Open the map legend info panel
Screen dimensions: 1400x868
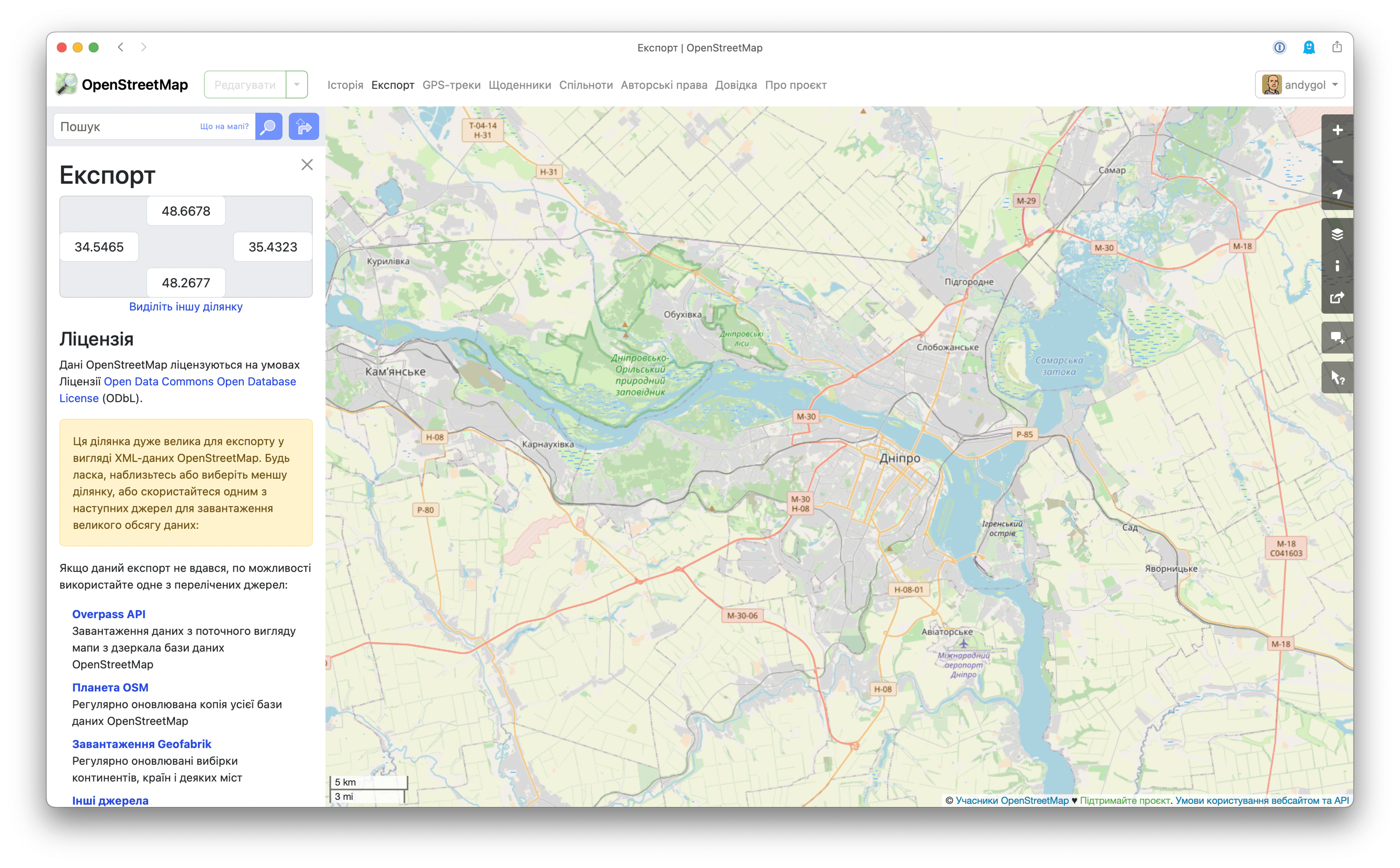(1337, 265)
